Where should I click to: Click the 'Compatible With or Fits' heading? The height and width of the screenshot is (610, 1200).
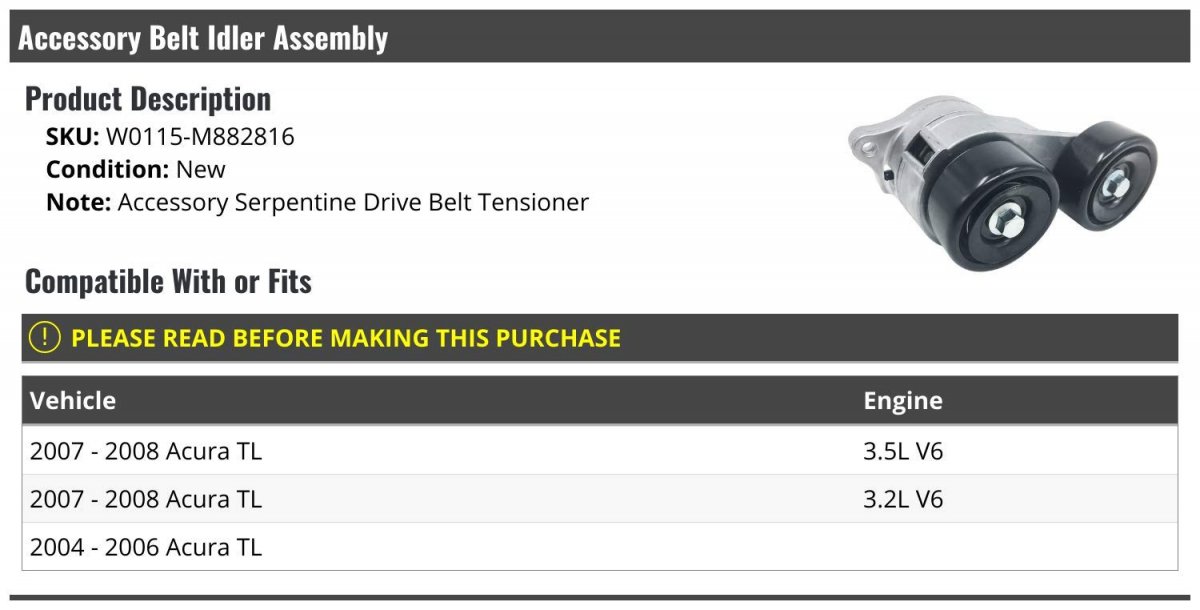[168, 282]
